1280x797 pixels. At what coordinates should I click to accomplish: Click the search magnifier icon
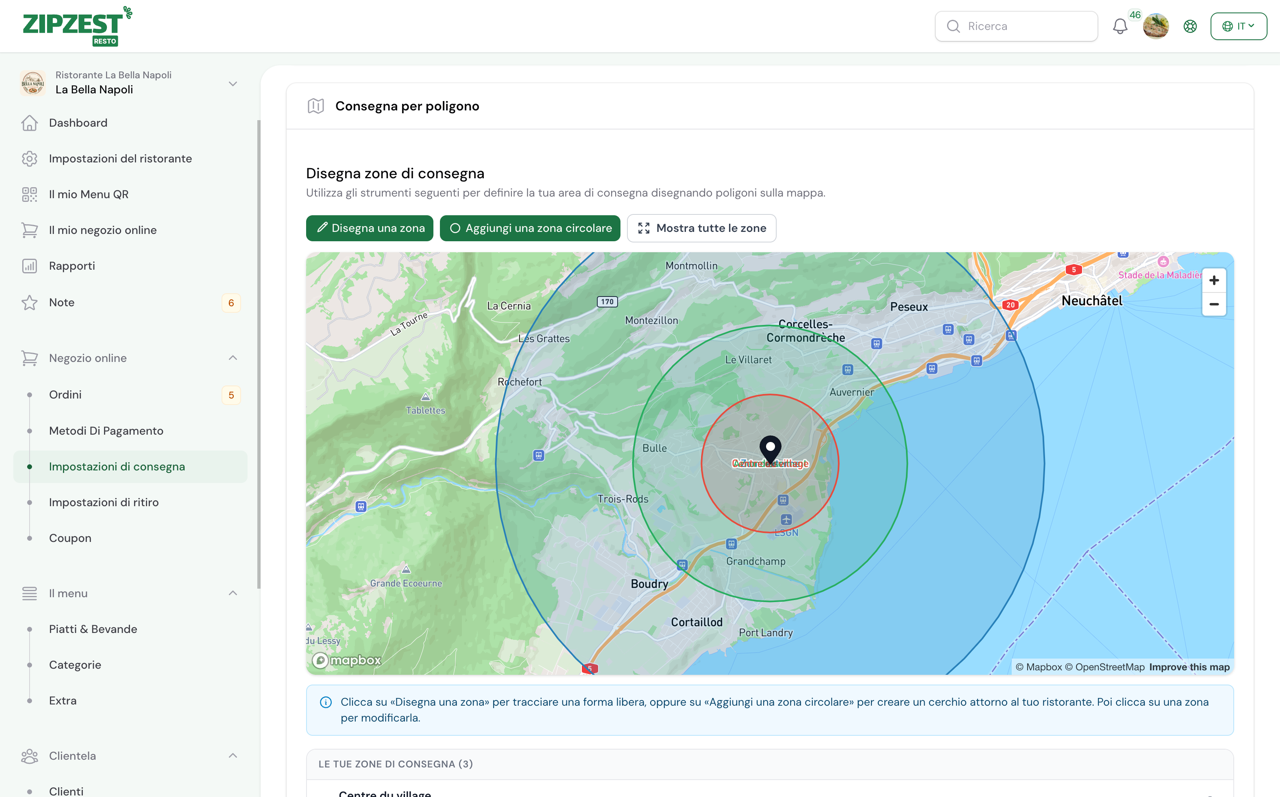point(953,27)
